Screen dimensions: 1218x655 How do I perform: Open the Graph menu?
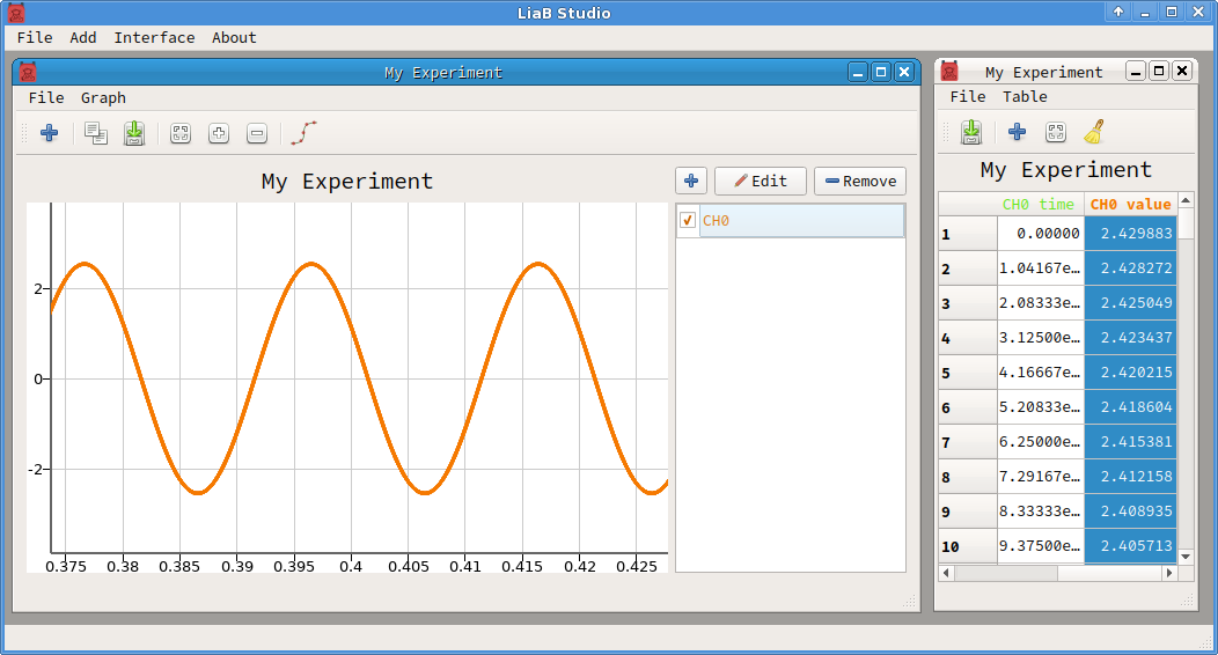pos(103,98)
